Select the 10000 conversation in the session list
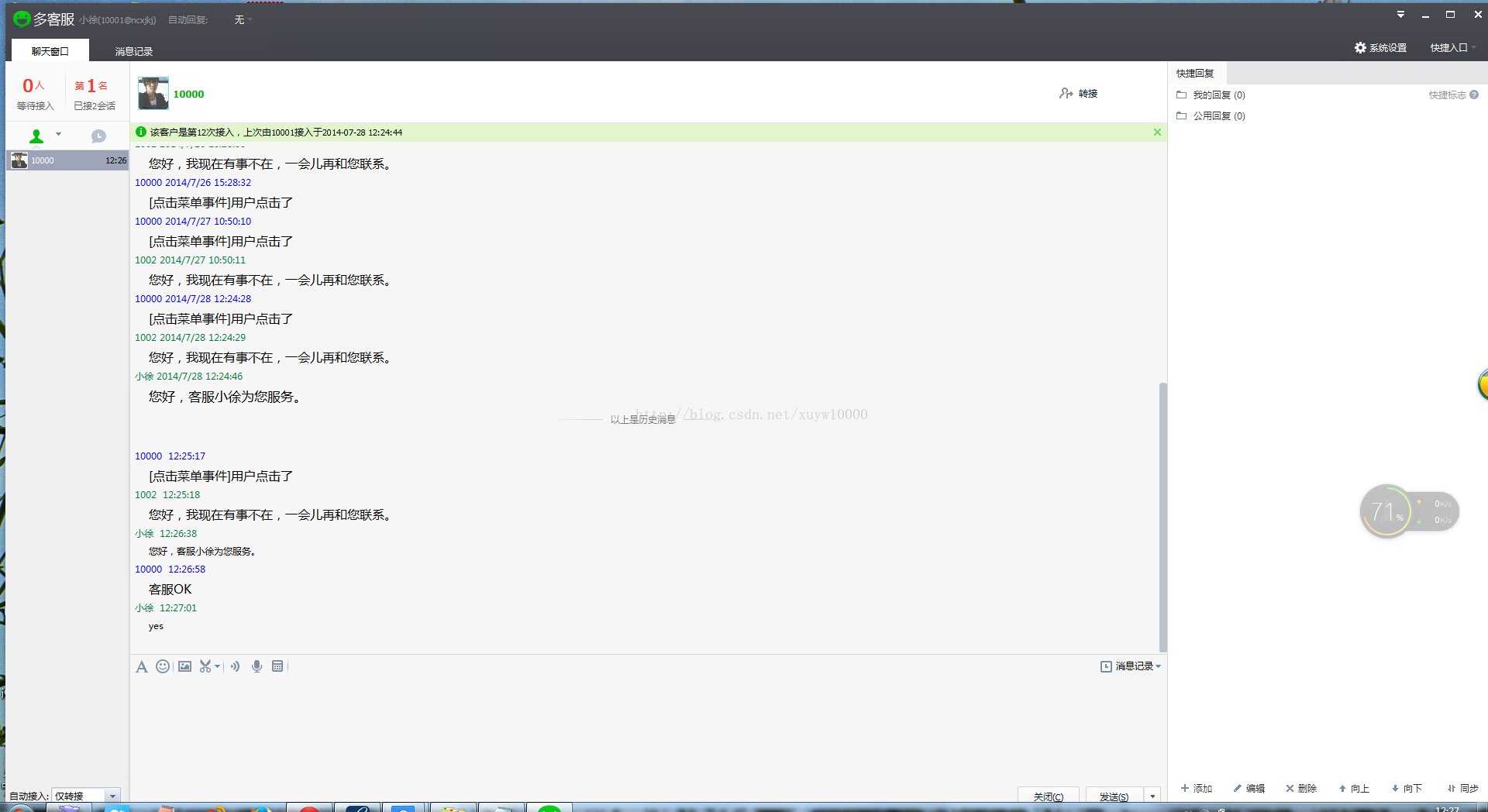 point(67,160)
